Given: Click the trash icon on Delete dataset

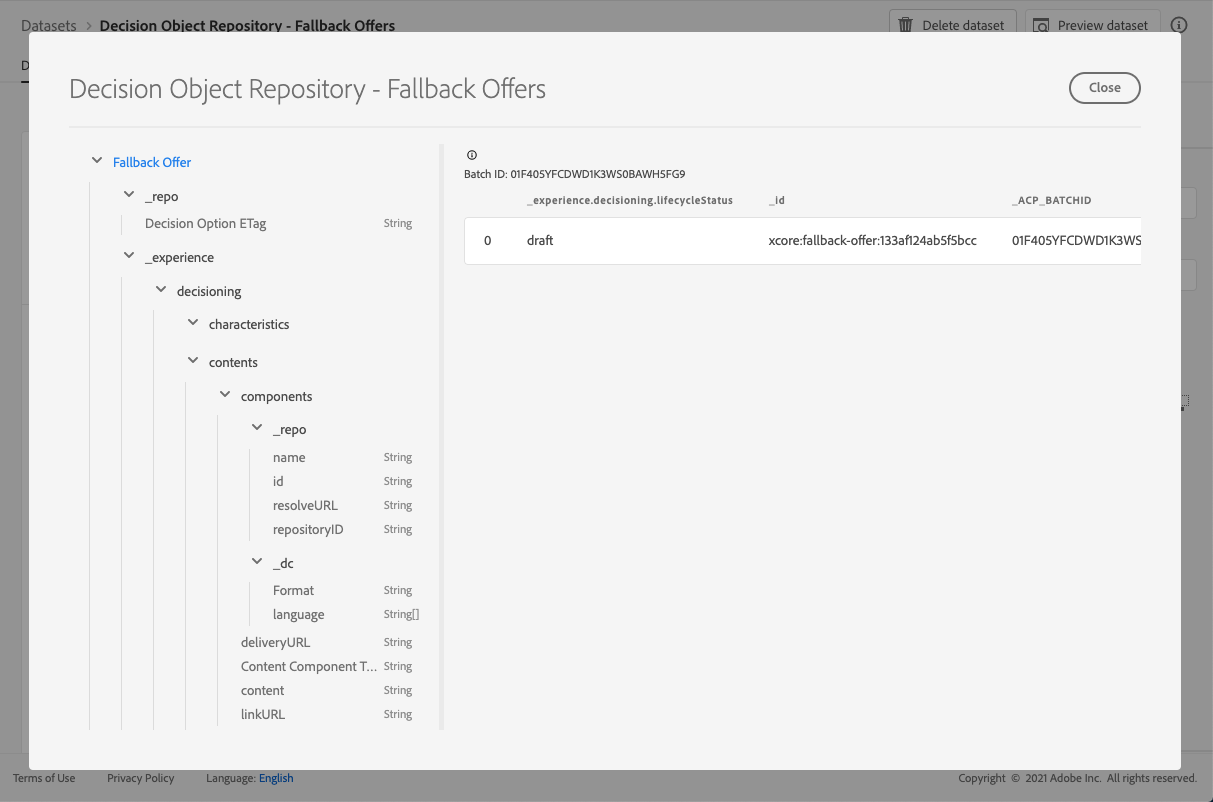Looking at the screenshot, I should click(x=906, y=25).
